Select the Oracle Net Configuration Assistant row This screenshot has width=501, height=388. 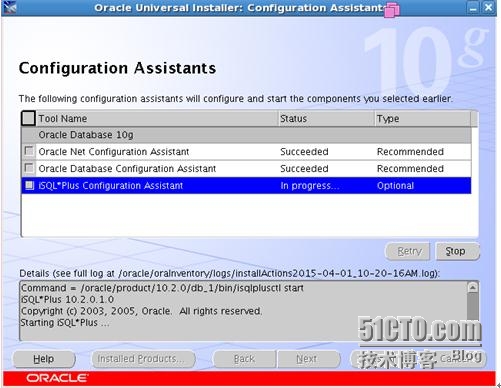coord(246,152)
